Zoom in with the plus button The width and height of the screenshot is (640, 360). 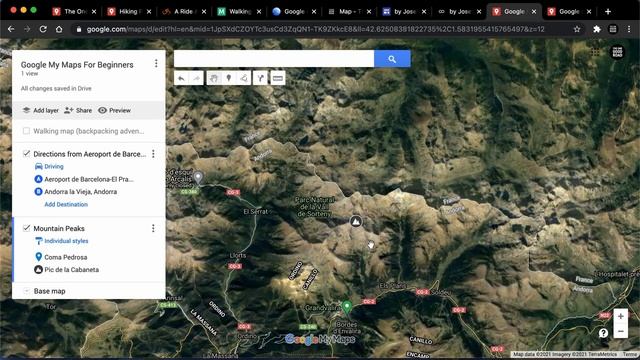(x=620, y=316)
